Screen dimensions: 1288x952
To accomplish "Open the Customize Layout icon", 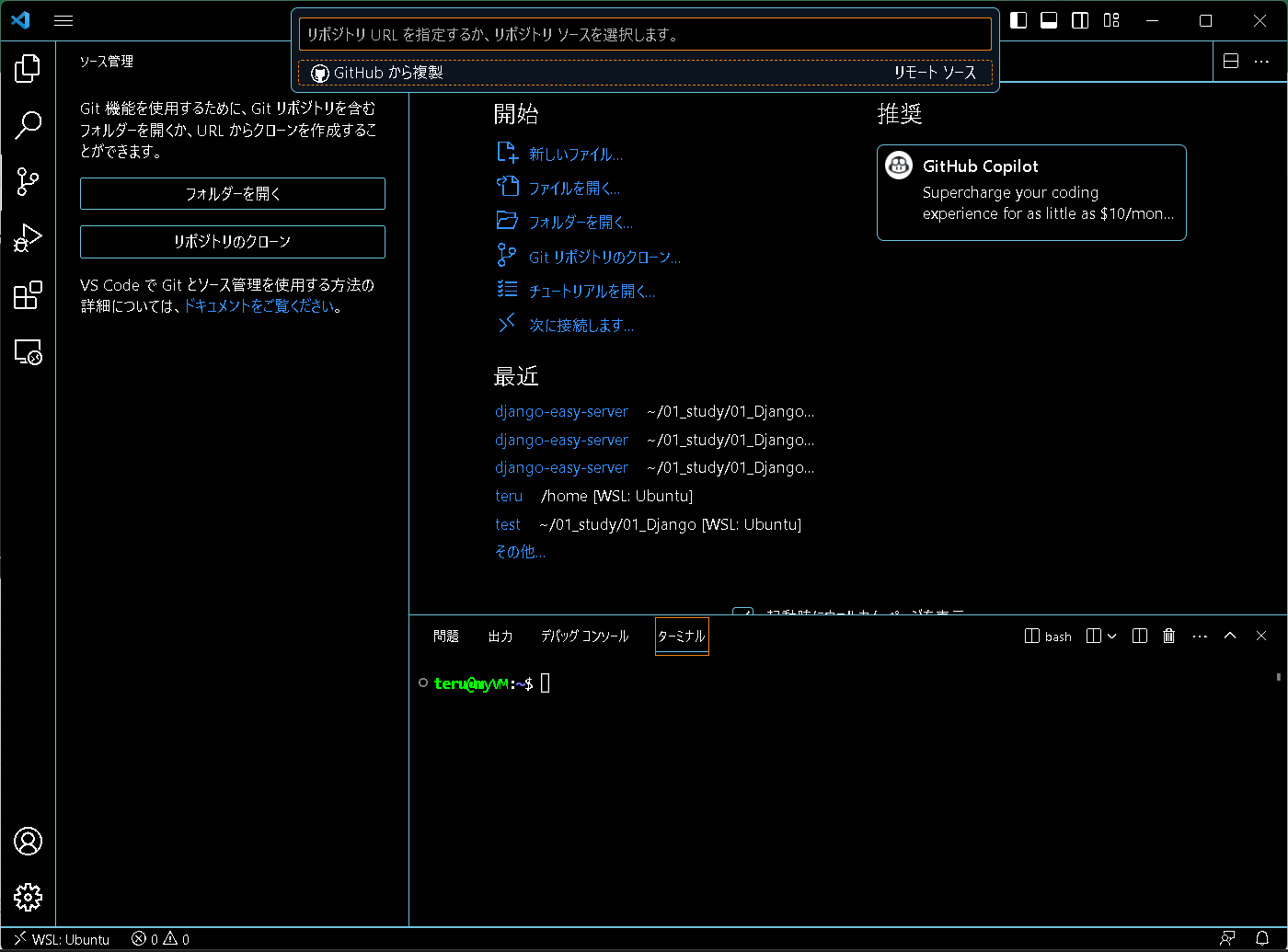I will (1111, 20).
